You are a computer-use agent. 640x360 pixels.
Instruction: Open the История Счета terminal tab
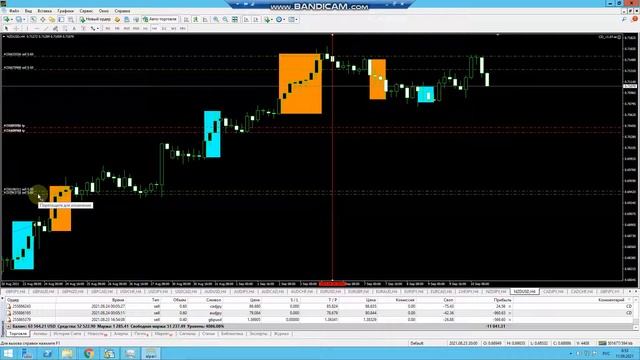(67, 334)
